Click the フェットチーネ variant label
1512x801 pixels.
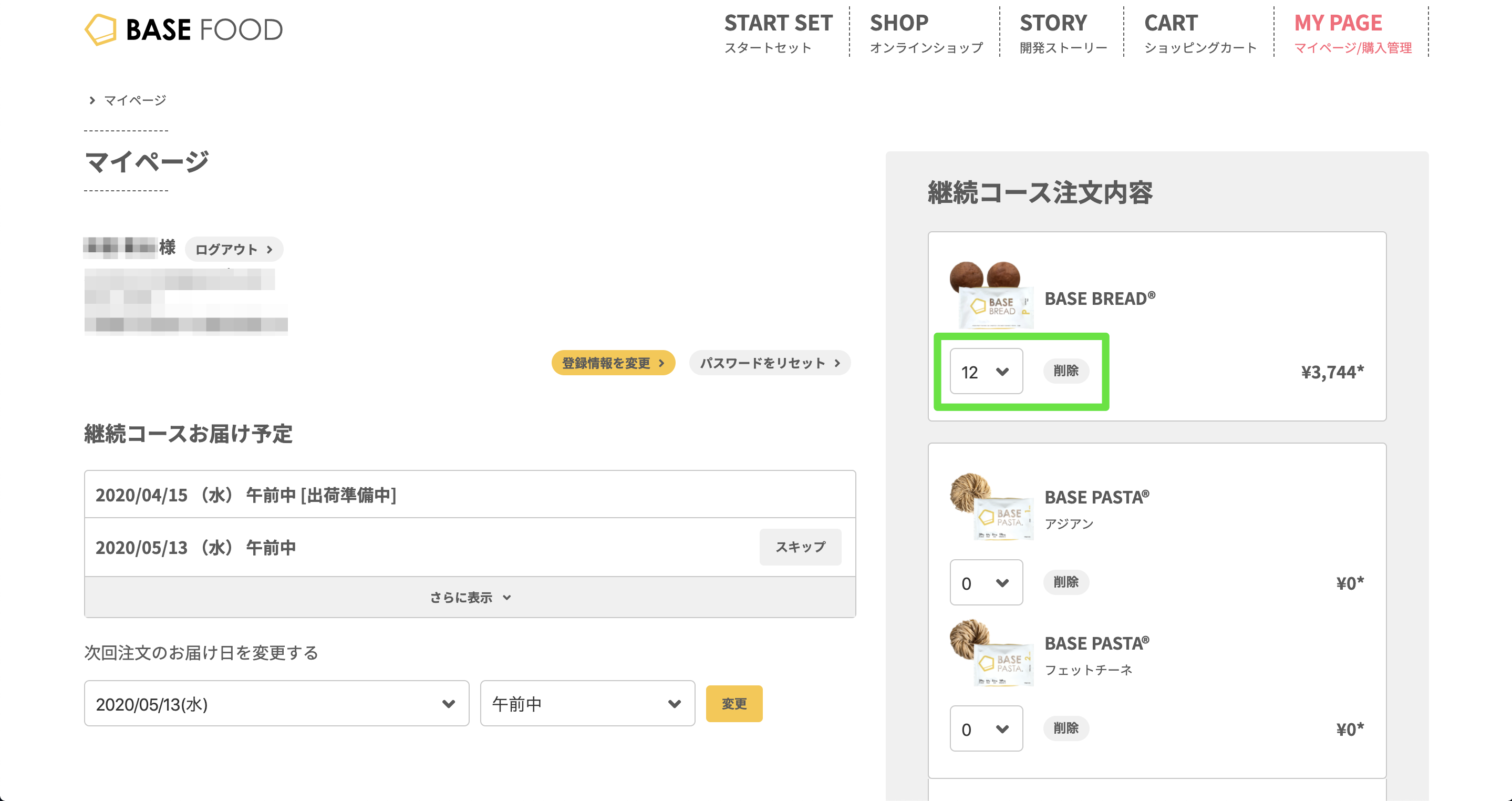[x=1089, y=670]
